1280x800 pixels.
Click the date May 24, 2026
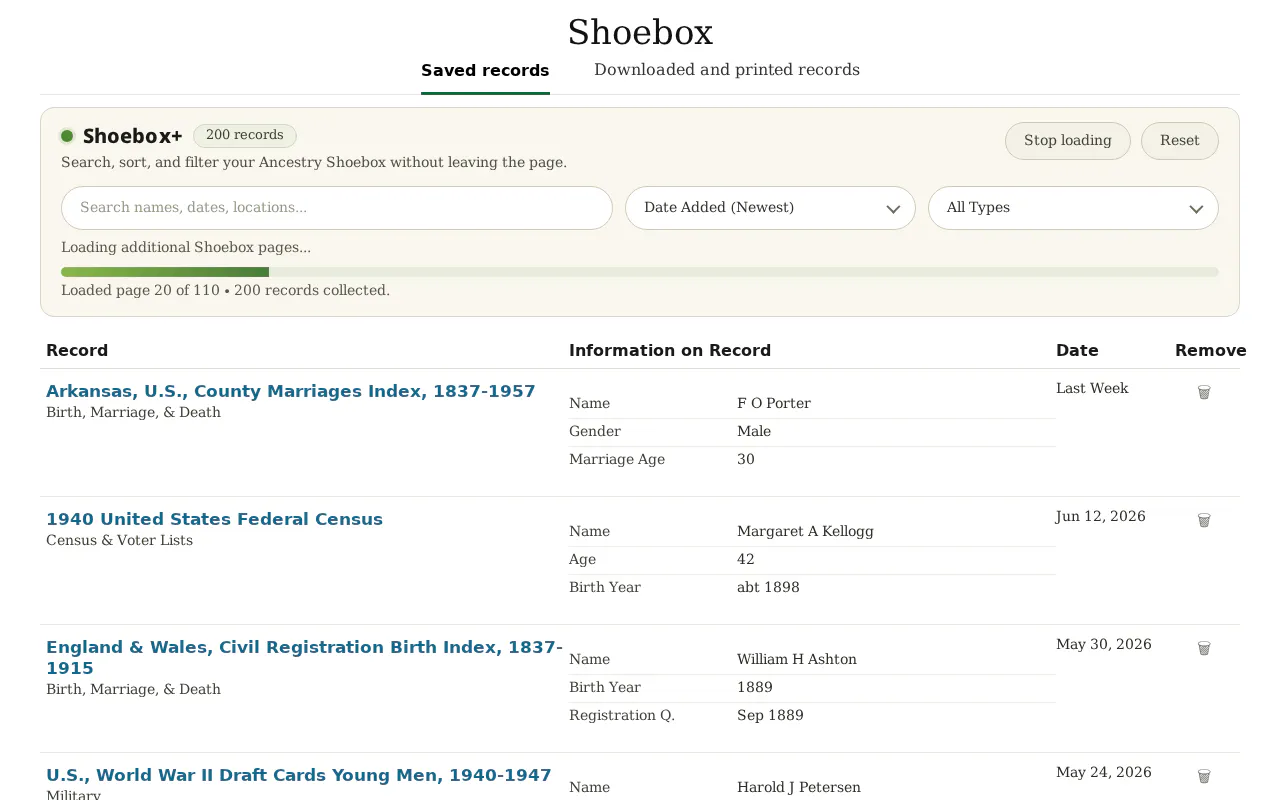pos(1104,772)
